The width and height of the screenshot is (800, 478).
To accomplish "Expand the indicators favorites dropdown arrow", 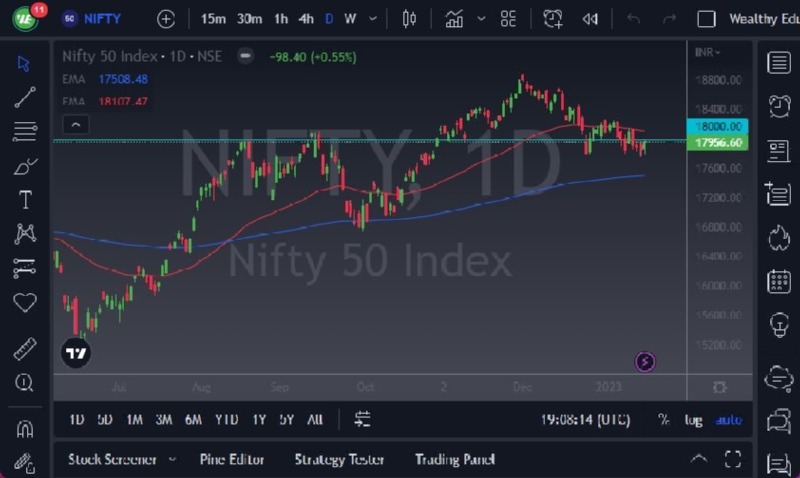I will [481, 19].
